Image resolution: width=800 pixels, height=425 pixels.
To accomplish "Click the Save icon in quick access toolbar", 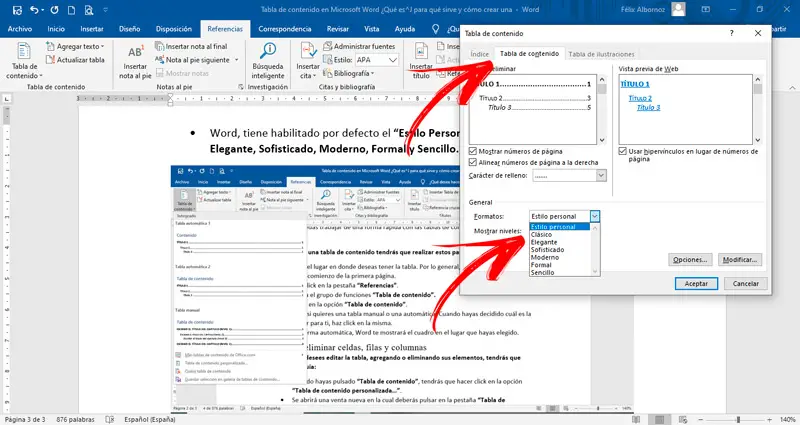I will pyautogui.click(x=17, y=10).
